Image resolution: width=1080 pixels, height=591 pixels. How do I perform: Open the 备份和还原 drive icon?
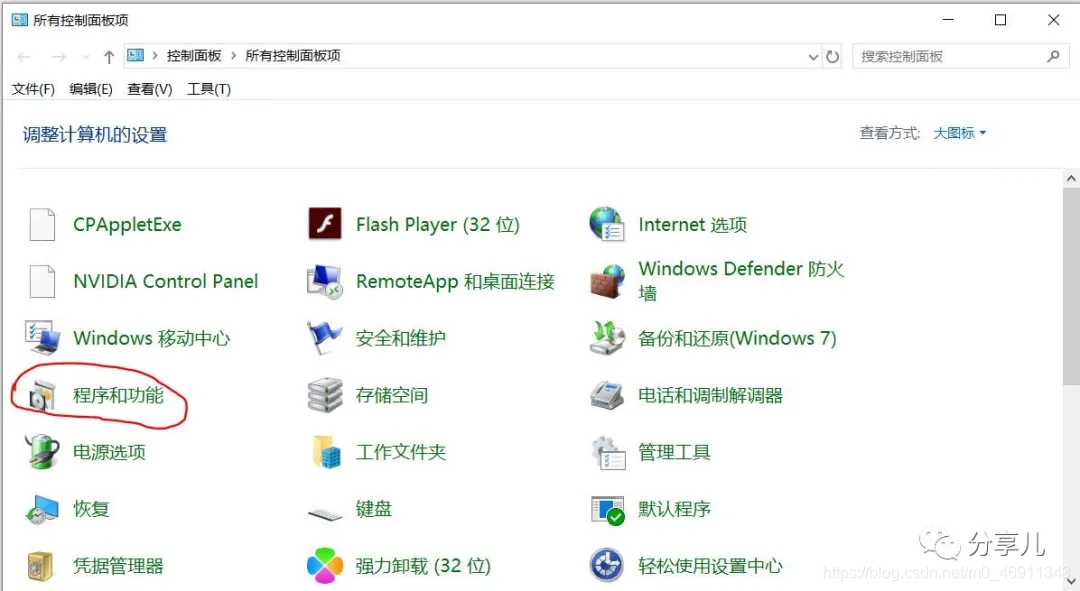[x=607, y=338]
